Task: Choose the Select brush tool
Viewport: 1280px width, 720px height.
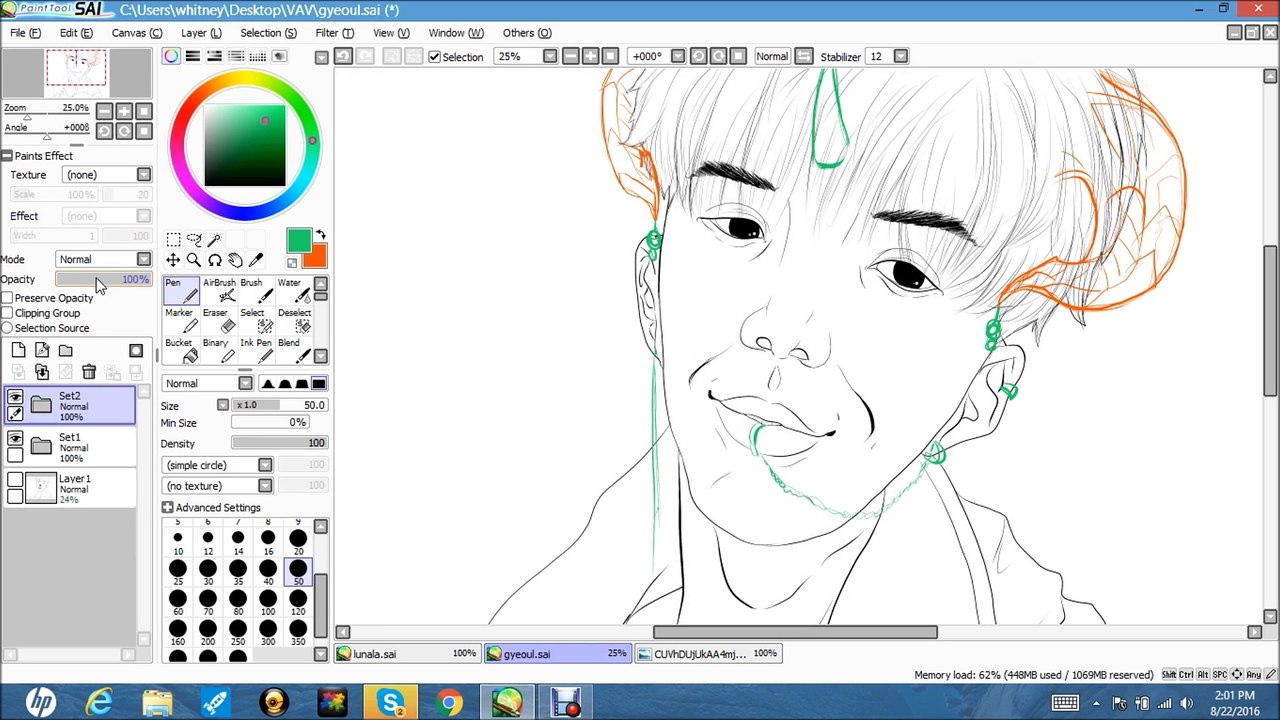Action: [256, 320]
